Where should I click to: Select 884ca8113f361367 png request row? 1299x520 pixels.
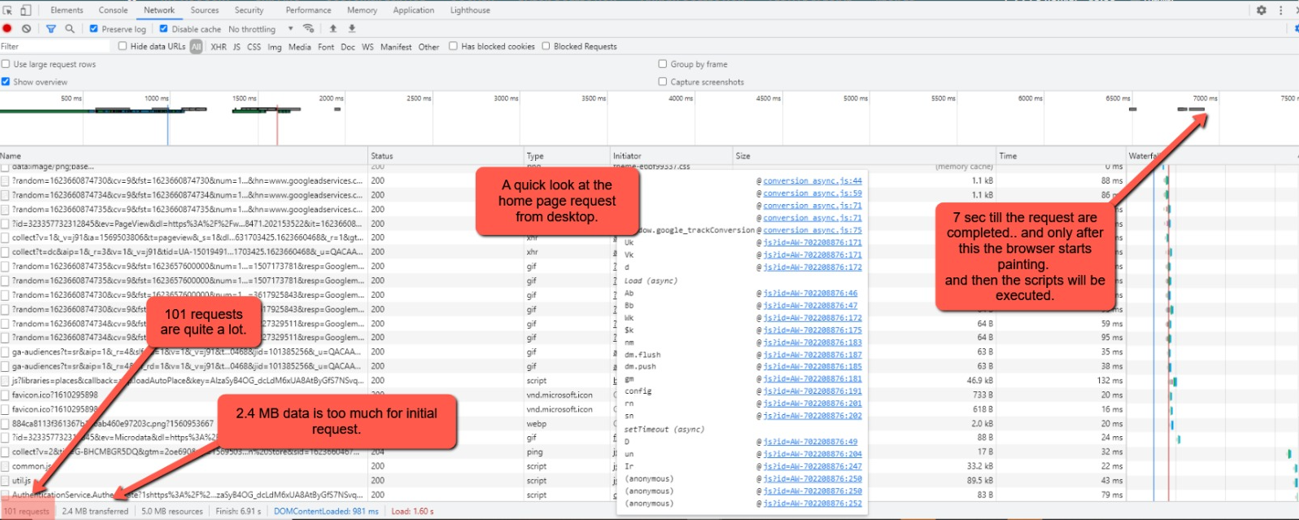pos(184,423)
